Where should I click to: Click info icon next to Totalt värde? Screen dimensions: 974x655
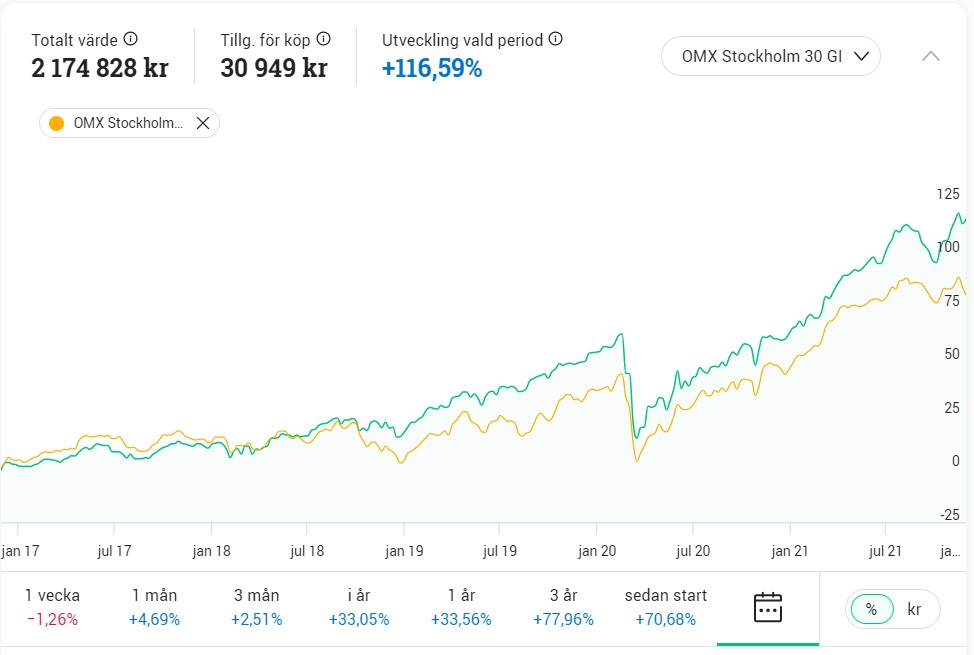click(130, 40)
